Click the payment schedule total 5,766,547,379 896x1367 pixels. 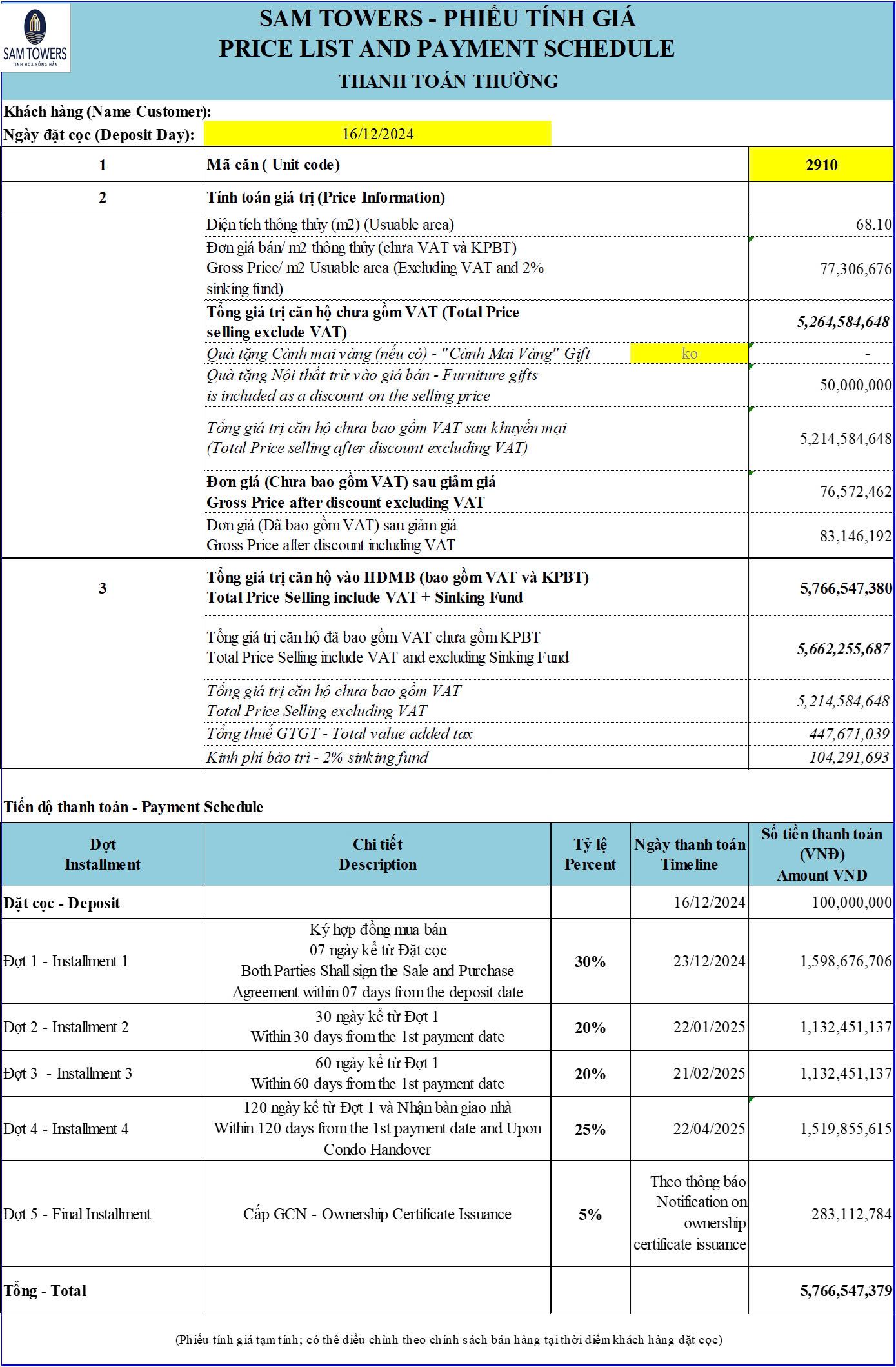[x=846, y=1291]
